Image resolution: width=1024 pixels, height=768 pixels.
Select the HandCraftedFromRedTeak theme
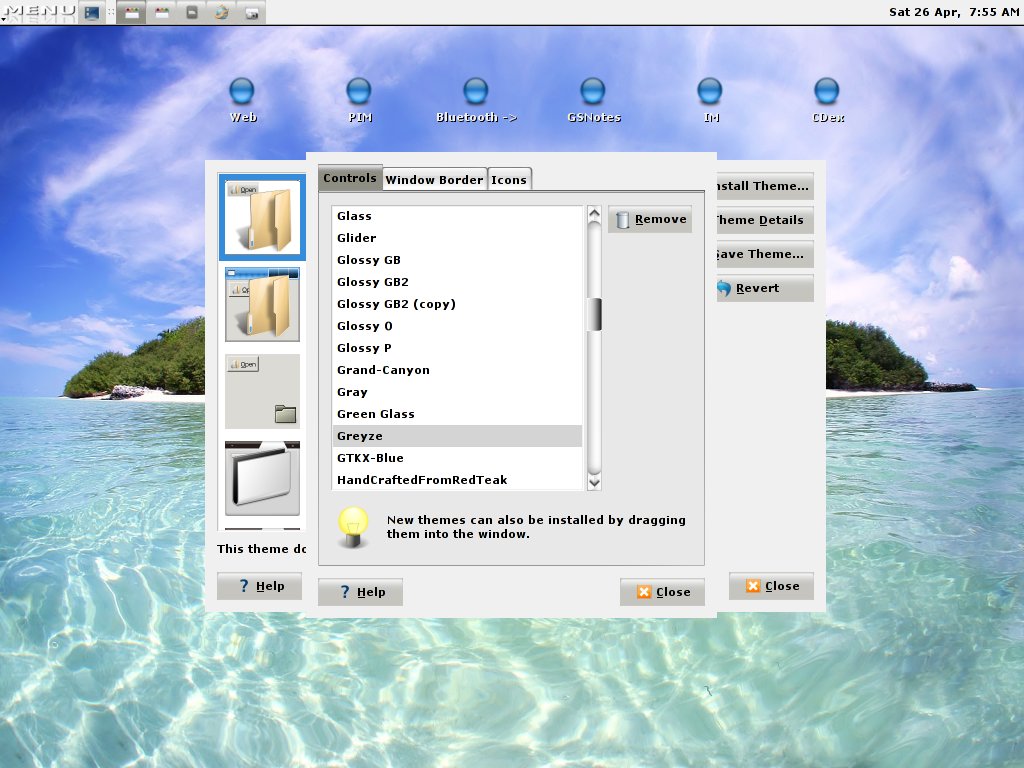click(457, 480)
